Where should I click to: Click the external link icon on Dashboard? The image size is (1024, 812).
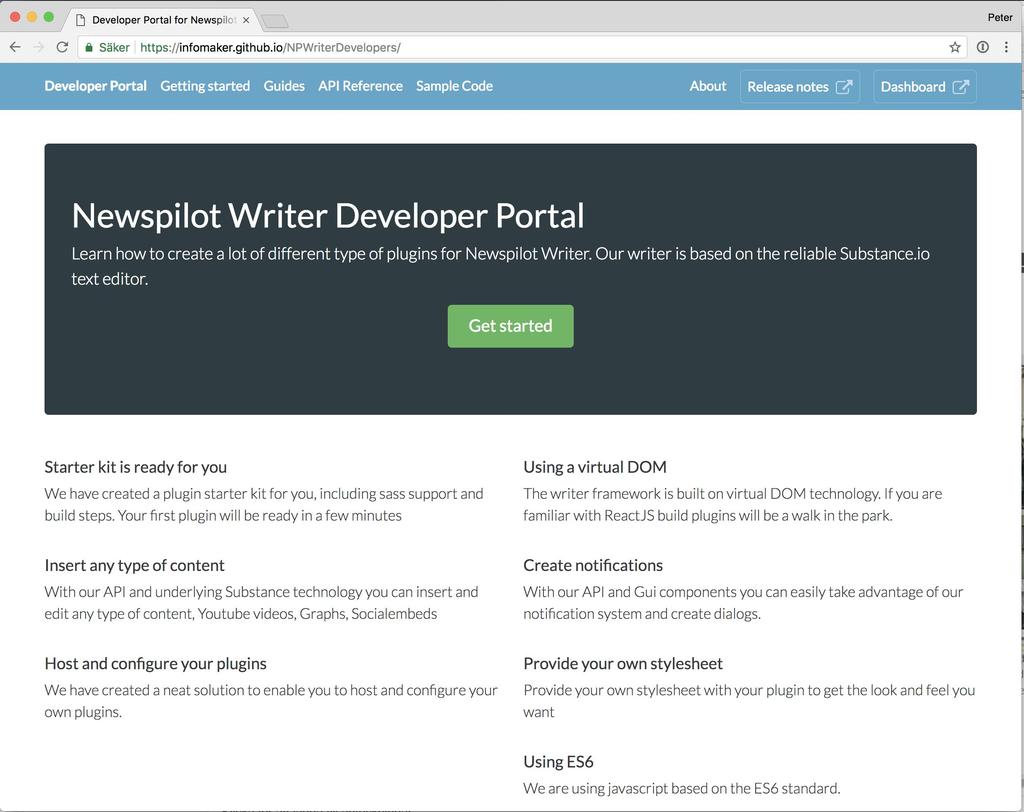[961, 87]
